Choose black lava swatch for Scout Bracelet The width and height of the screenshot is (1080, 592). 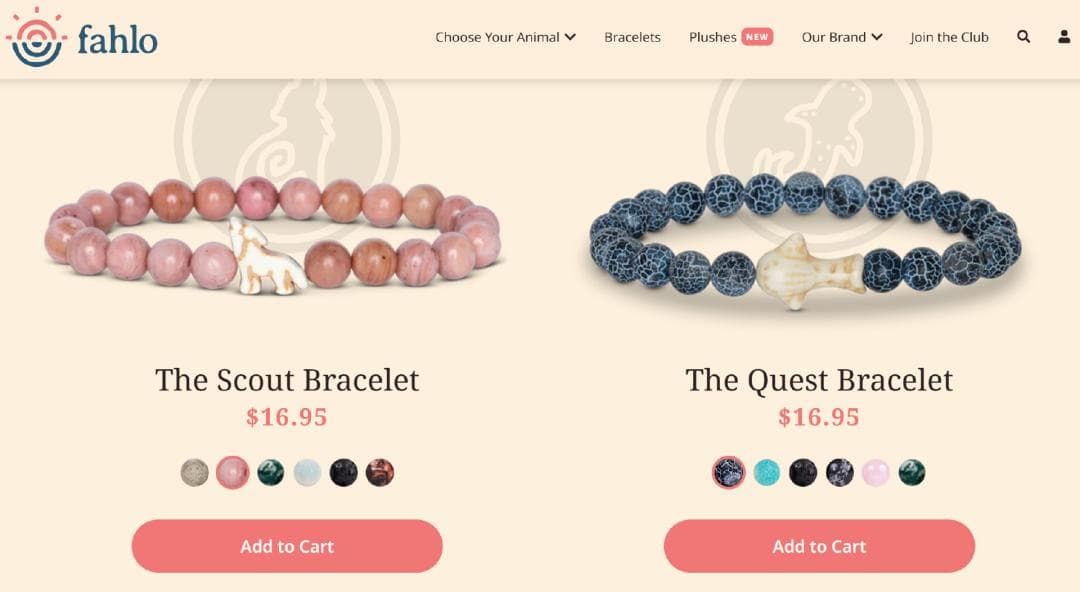click(344, 473)
